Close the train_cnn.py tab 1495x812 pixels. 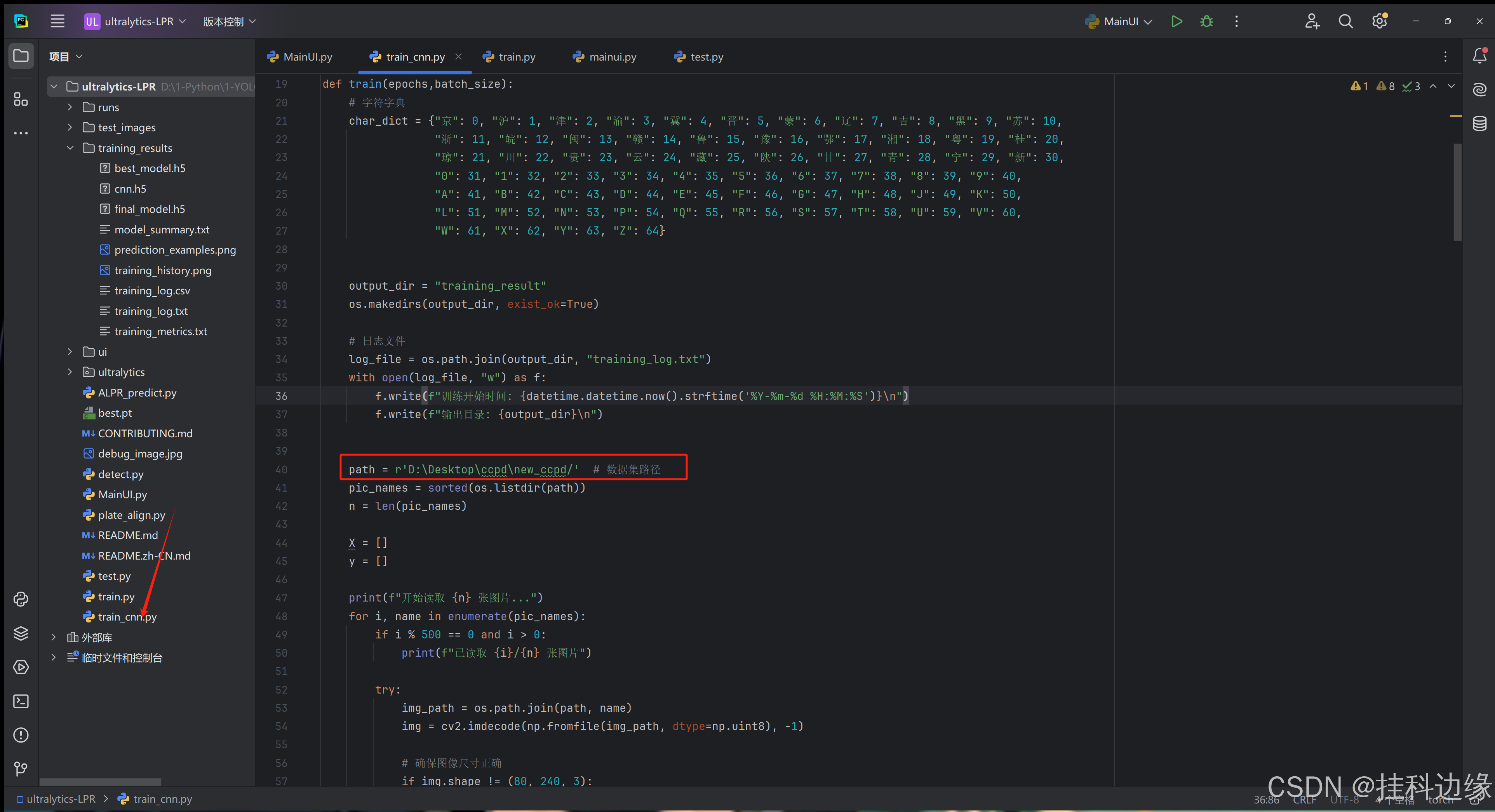[x=458, y=56]
